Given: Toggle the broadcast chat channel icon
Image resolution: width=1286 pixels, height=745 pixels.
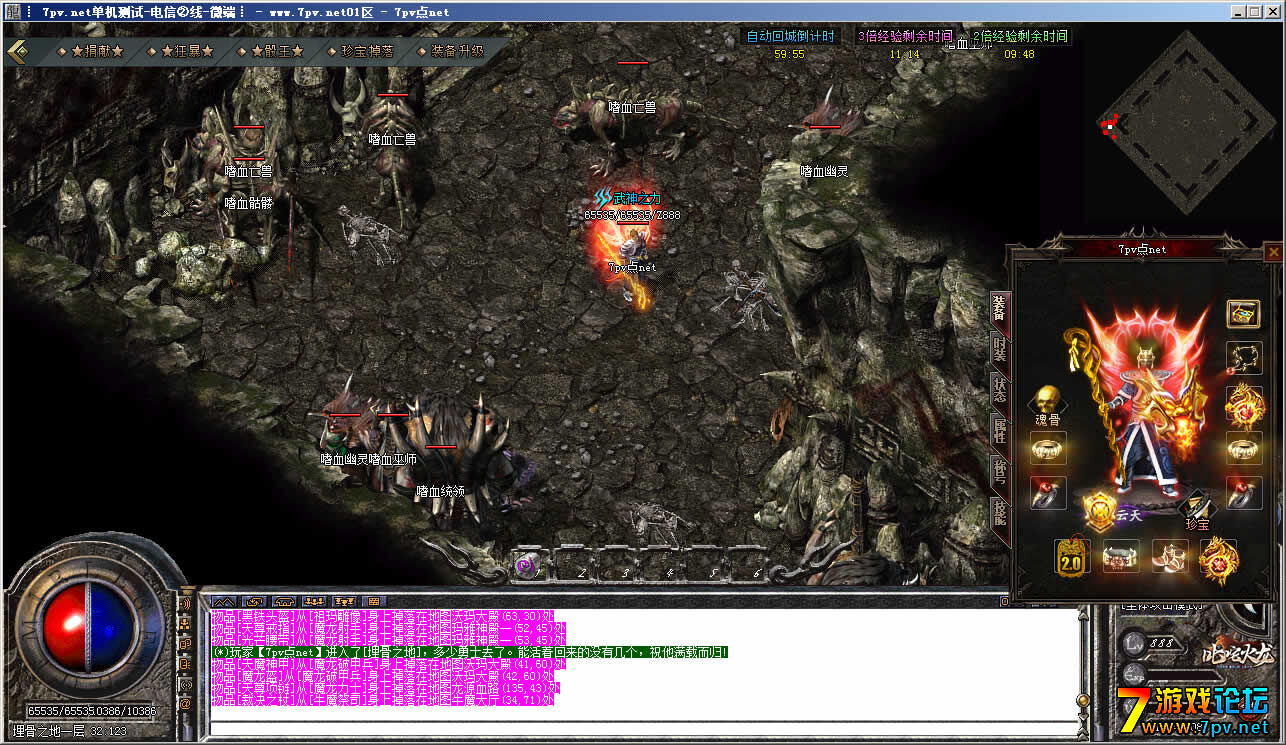Looking at the screenshot, I should click(x=184, y=684).
